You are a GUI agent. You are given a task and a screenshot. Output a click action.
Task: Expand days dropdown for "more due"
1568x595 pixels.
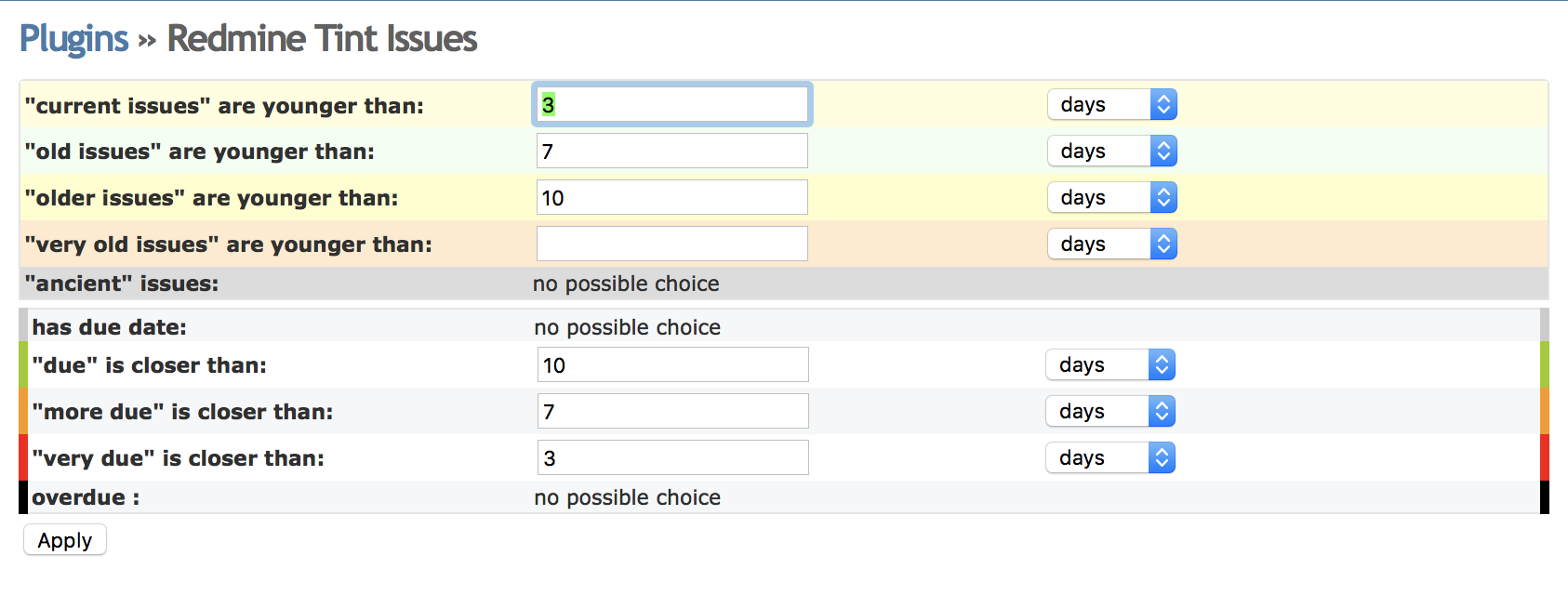coord(1110,411)
